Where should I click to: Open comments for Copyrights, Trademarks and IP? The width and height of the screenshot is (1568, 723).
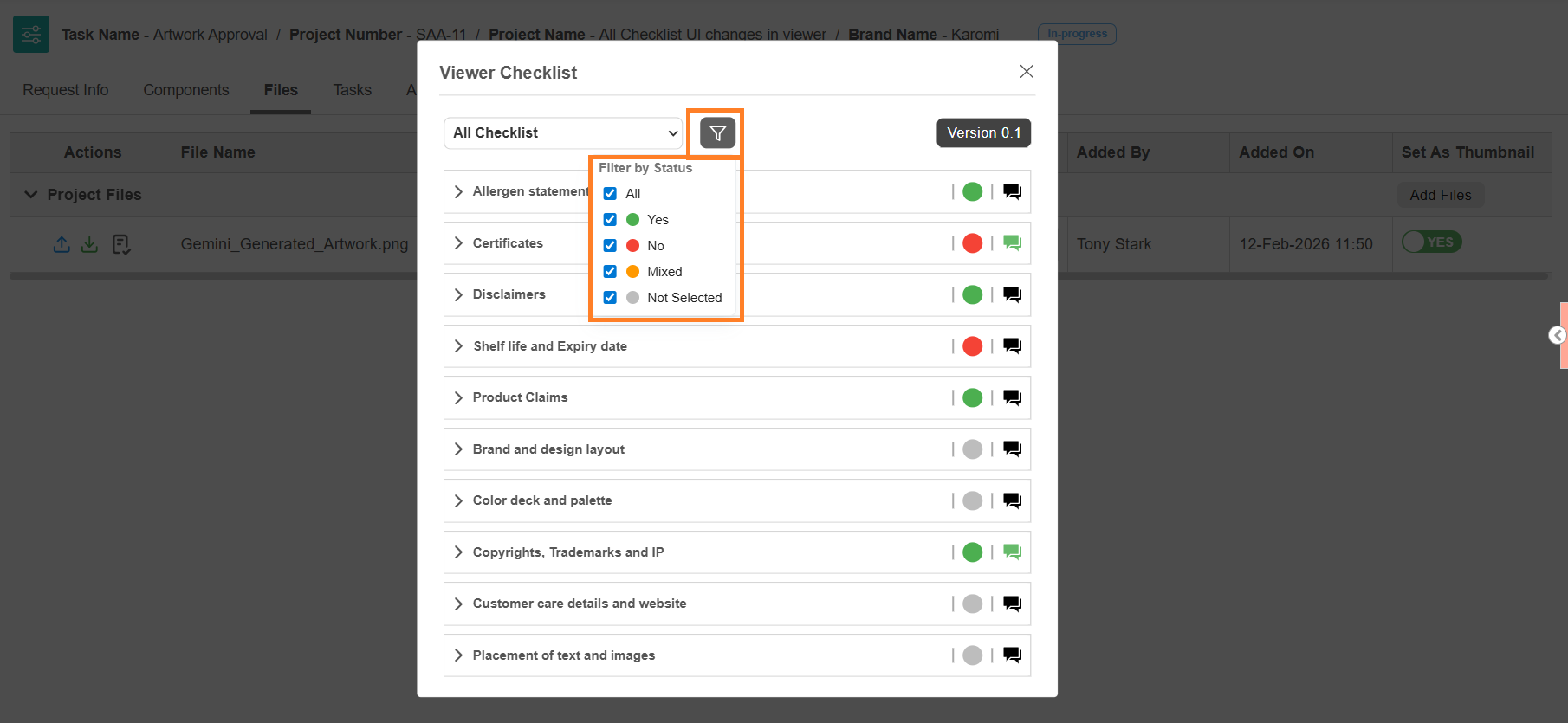(1012, 552)
